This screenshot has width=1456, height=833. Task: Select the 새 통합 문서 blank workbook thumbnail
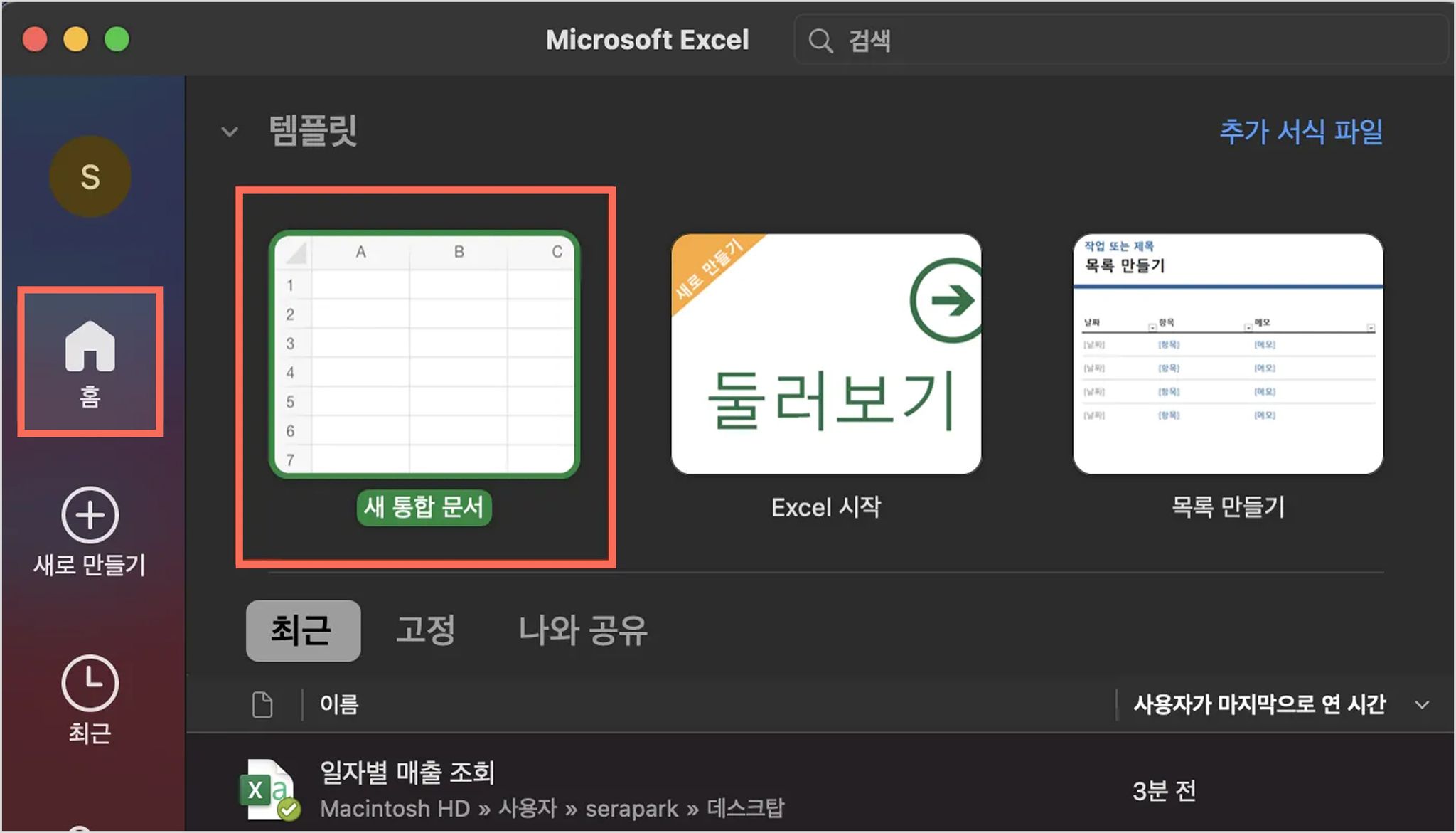[424, 354]
